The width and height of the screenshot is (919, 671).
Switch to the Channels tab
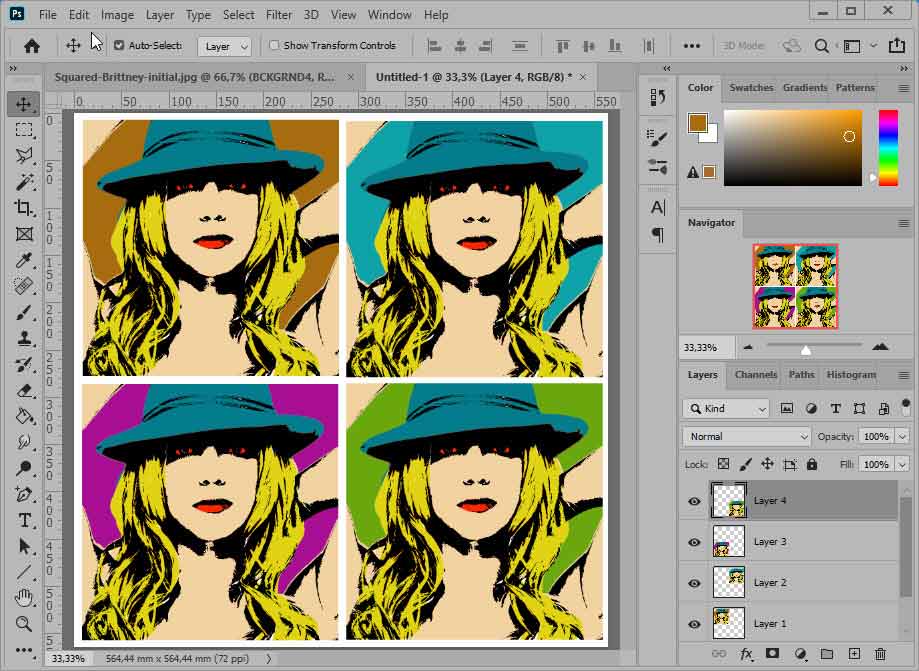click(755, 374)
